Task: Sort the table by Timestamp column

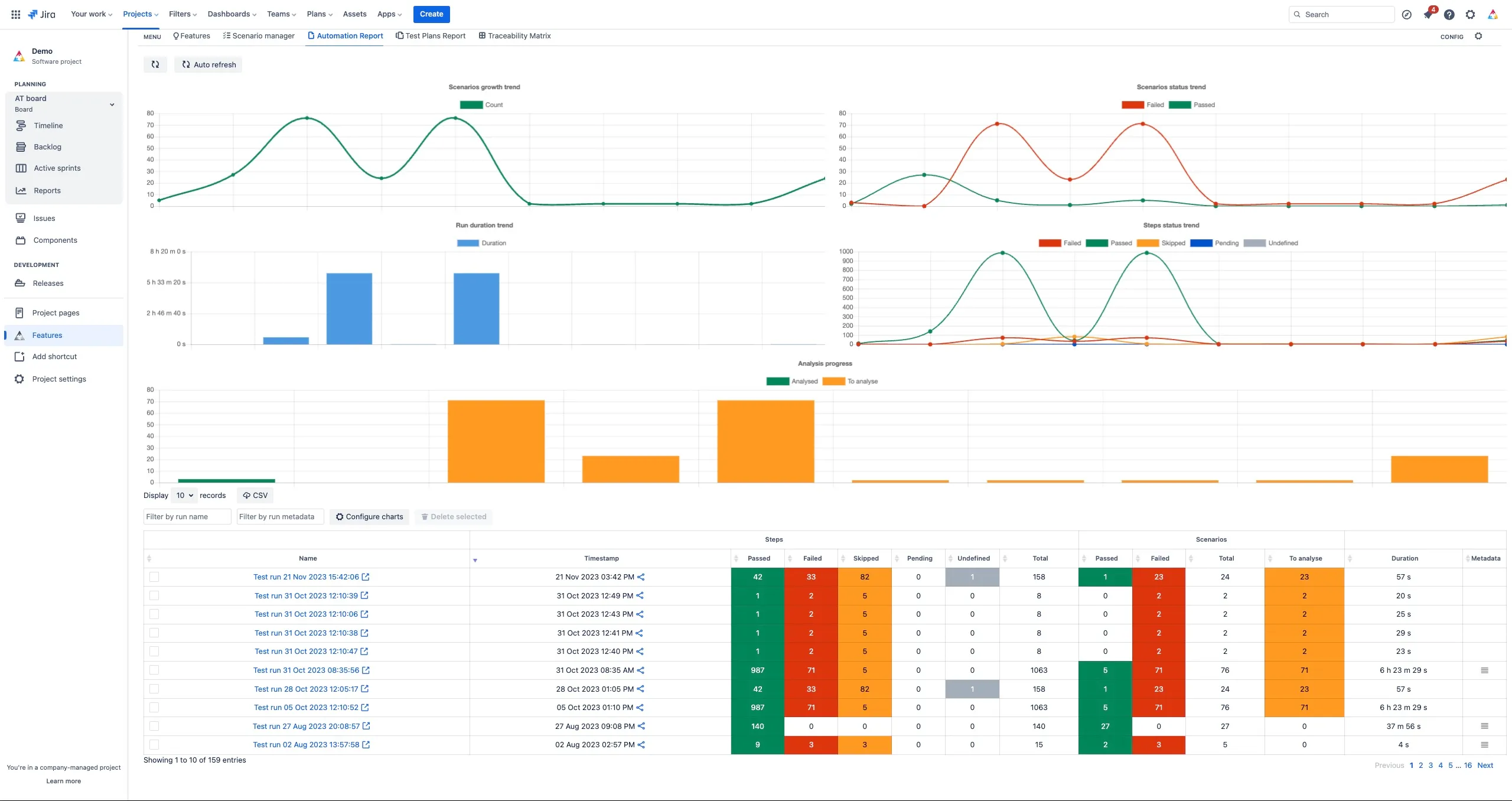Action: pyautogui.click(x=601, y=559)
